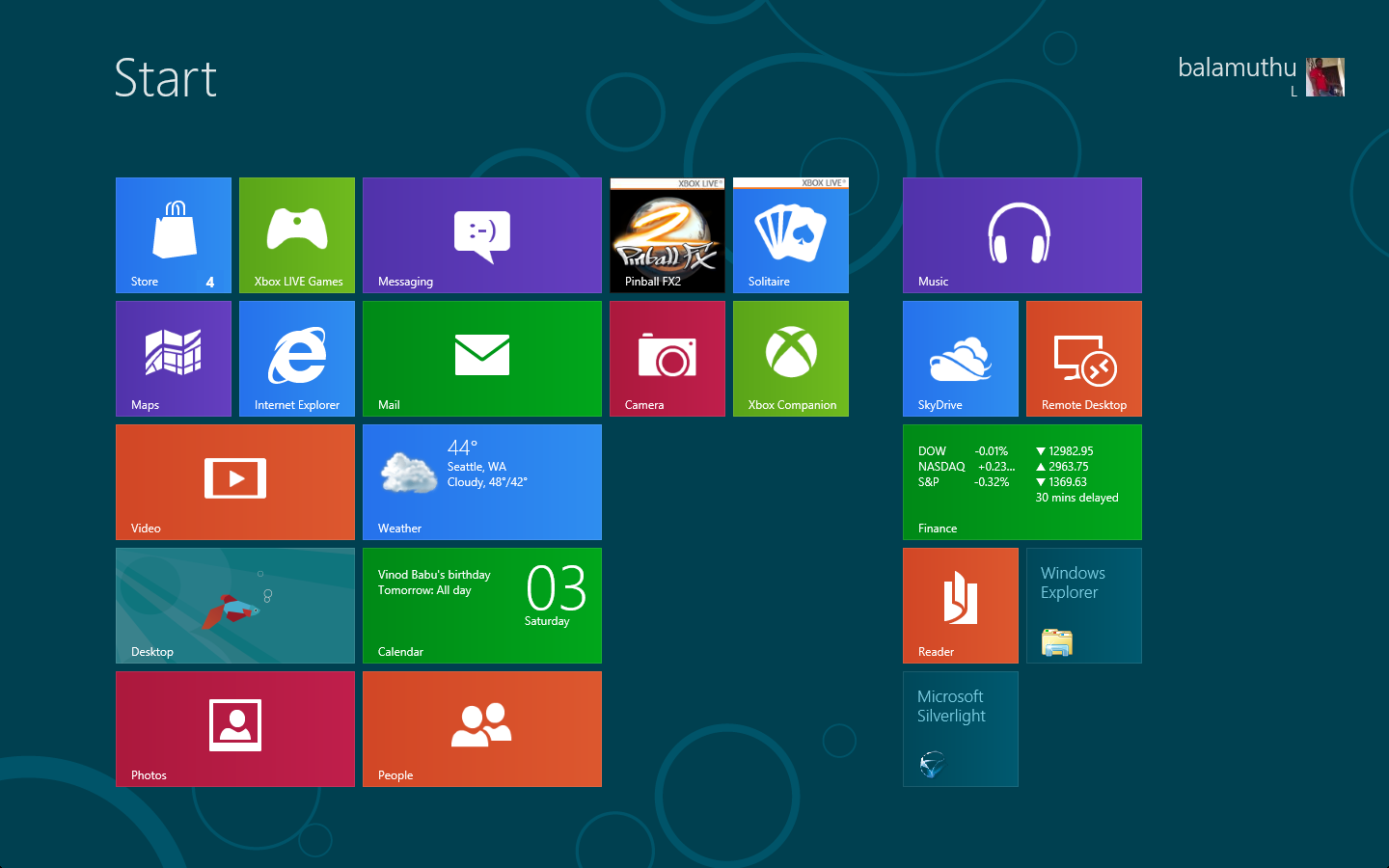Open the Music tile

[x=1022, y=235]
